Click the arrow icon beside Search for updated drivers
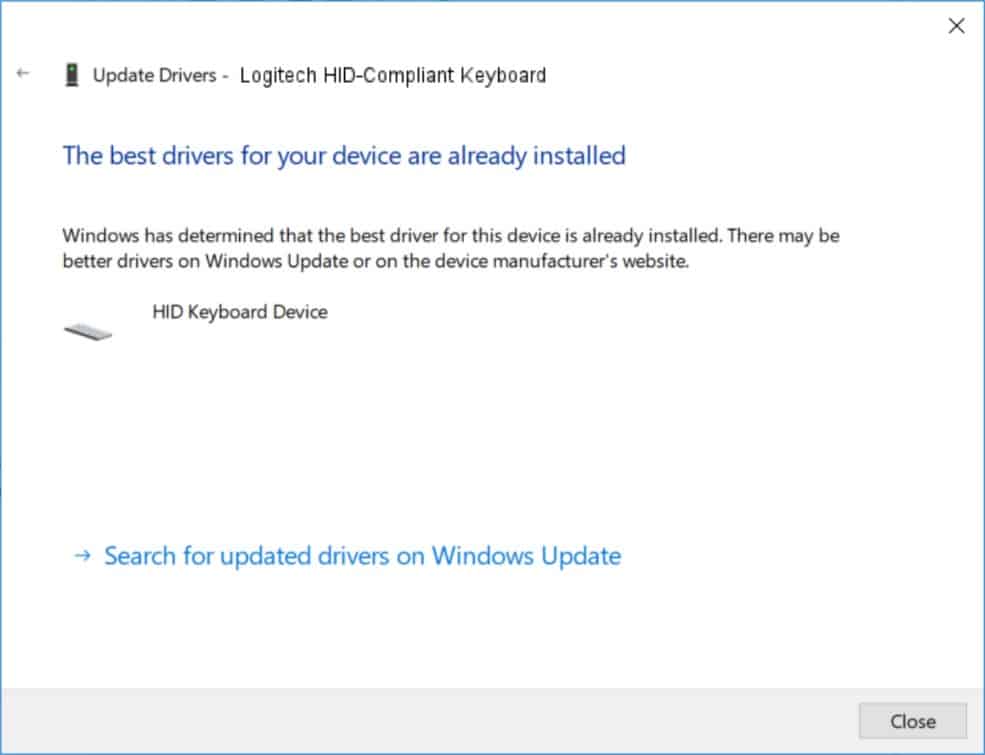This screenshot has width=985, height=755. (x=84, y=556)
